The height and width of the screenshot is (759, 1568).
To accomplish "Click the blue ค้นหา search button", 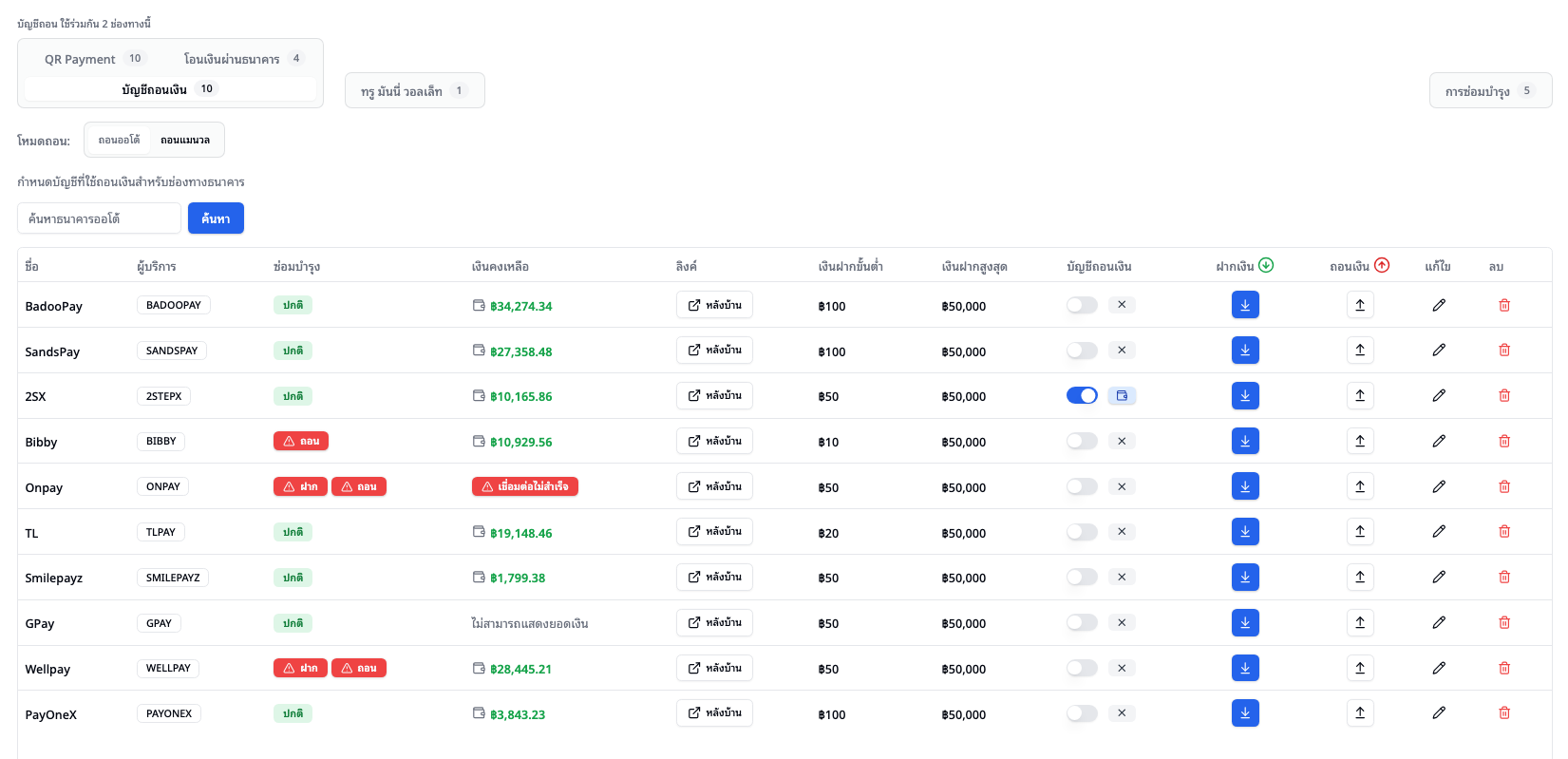I will pos(216,218).
